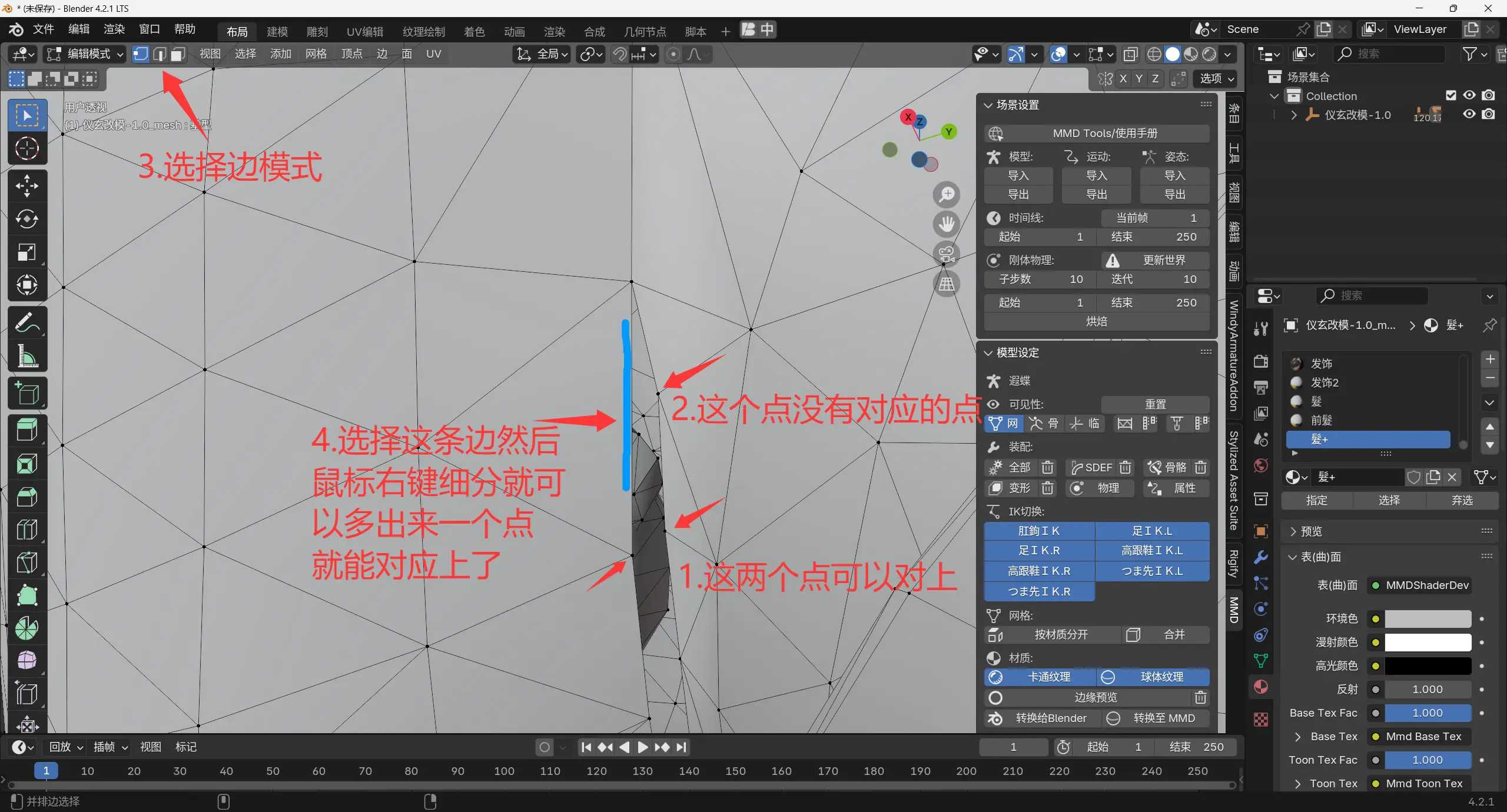Image resolution: width=1507 pixels, height=812 pixels.
Task: Toggle camera view gizmo button
Action: pyautogui.click(x=946, y=254)
